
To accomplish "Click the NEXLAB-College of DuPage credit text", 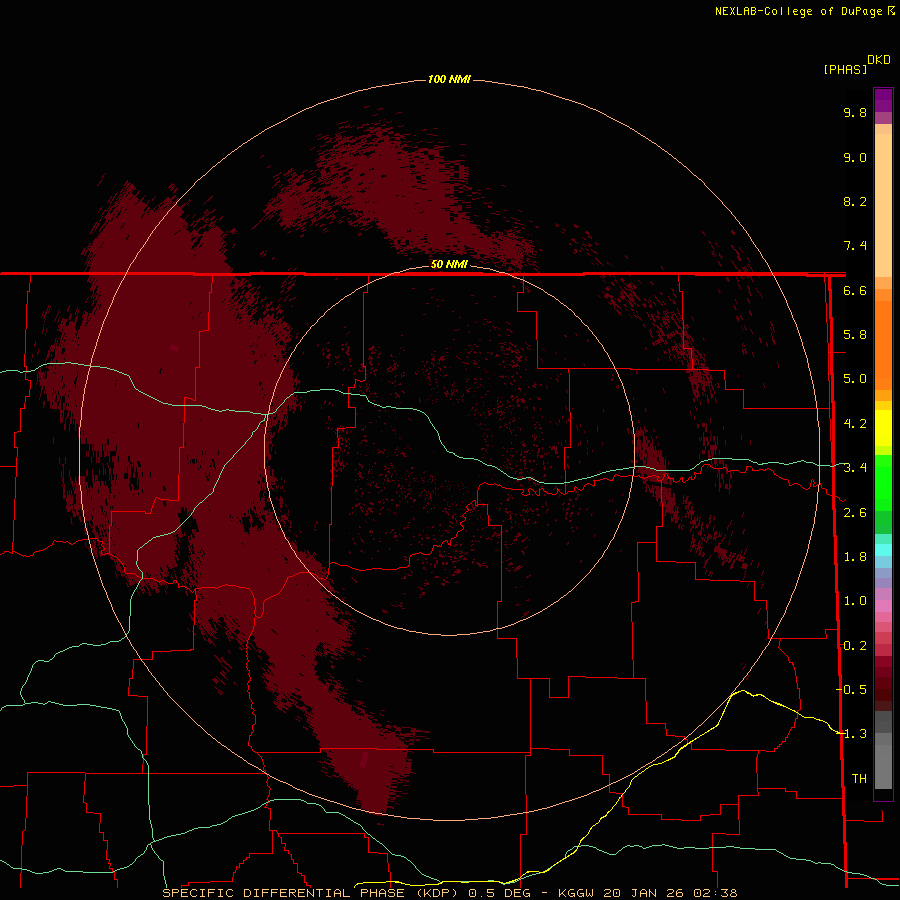I will tap(799, 11).
